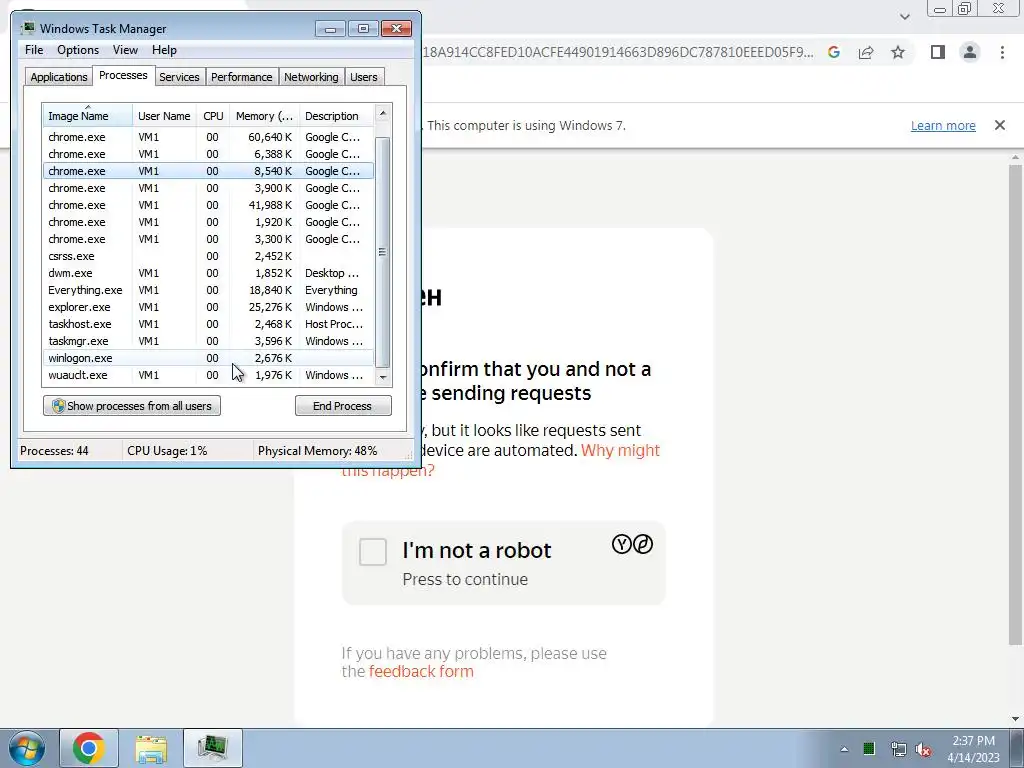Click the Yandex SmartCaptcha logo icon
This screenshot has height=768, width=1024.
pyautogui.click(x=632, y=544)
